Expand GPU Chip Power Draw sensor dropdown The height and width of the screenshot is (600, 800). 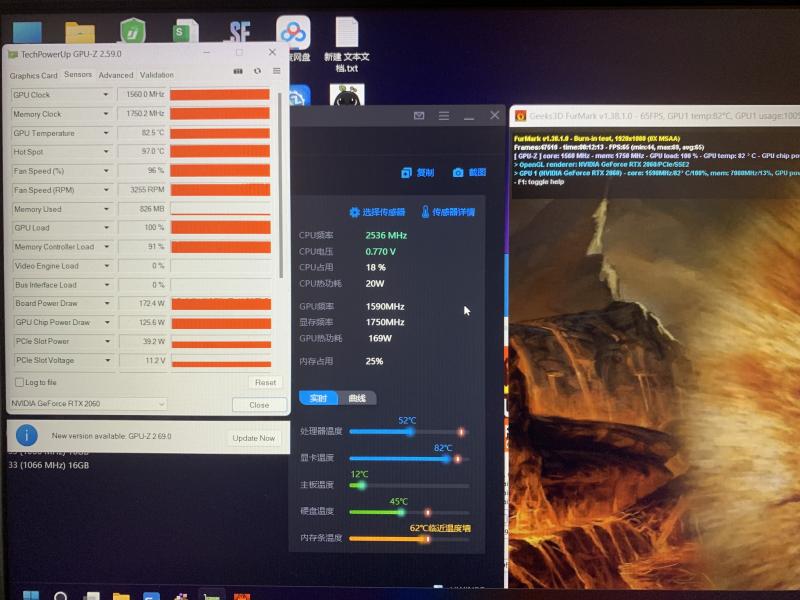tap(107, 322)
